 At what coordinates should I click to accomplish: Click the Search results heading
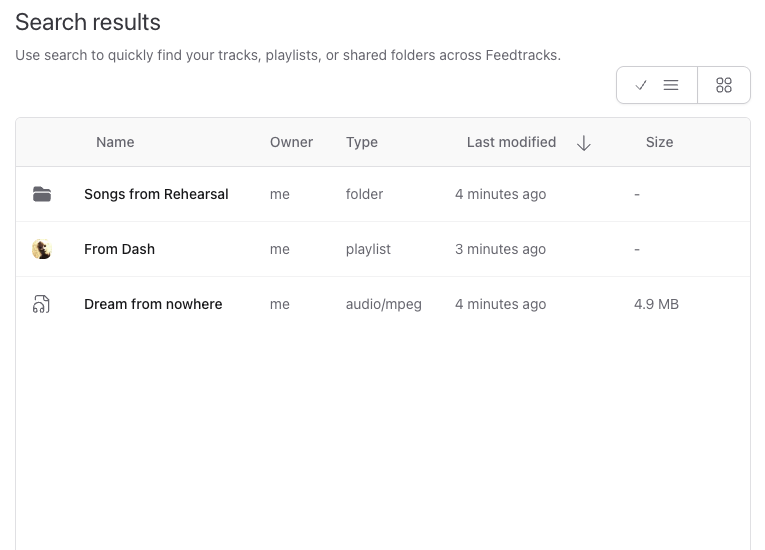click(x=88, y=22)
